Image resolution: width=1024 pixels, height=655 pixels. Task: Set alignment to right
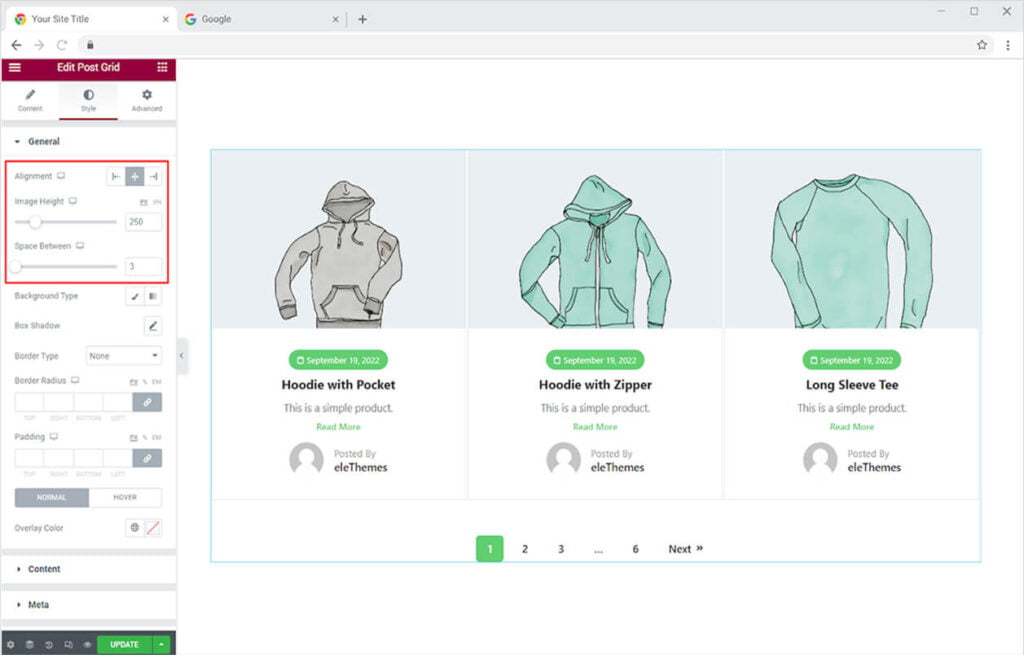(153, 177)
